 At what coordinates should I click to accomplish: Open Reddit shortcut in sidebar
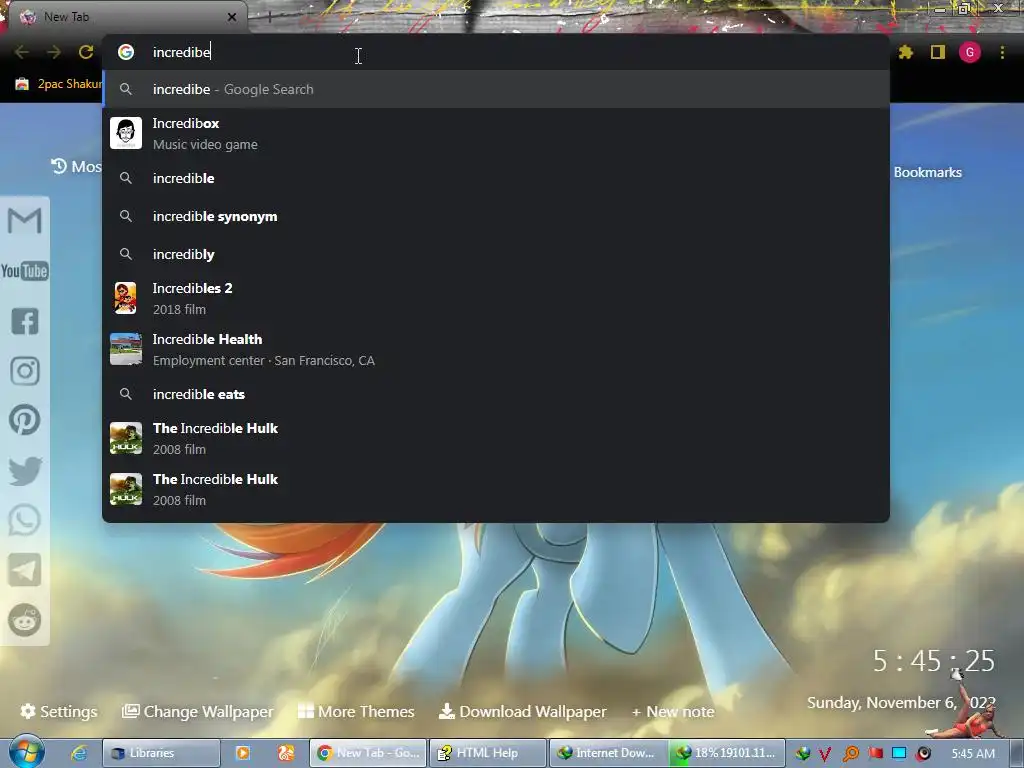coord(25,620)
